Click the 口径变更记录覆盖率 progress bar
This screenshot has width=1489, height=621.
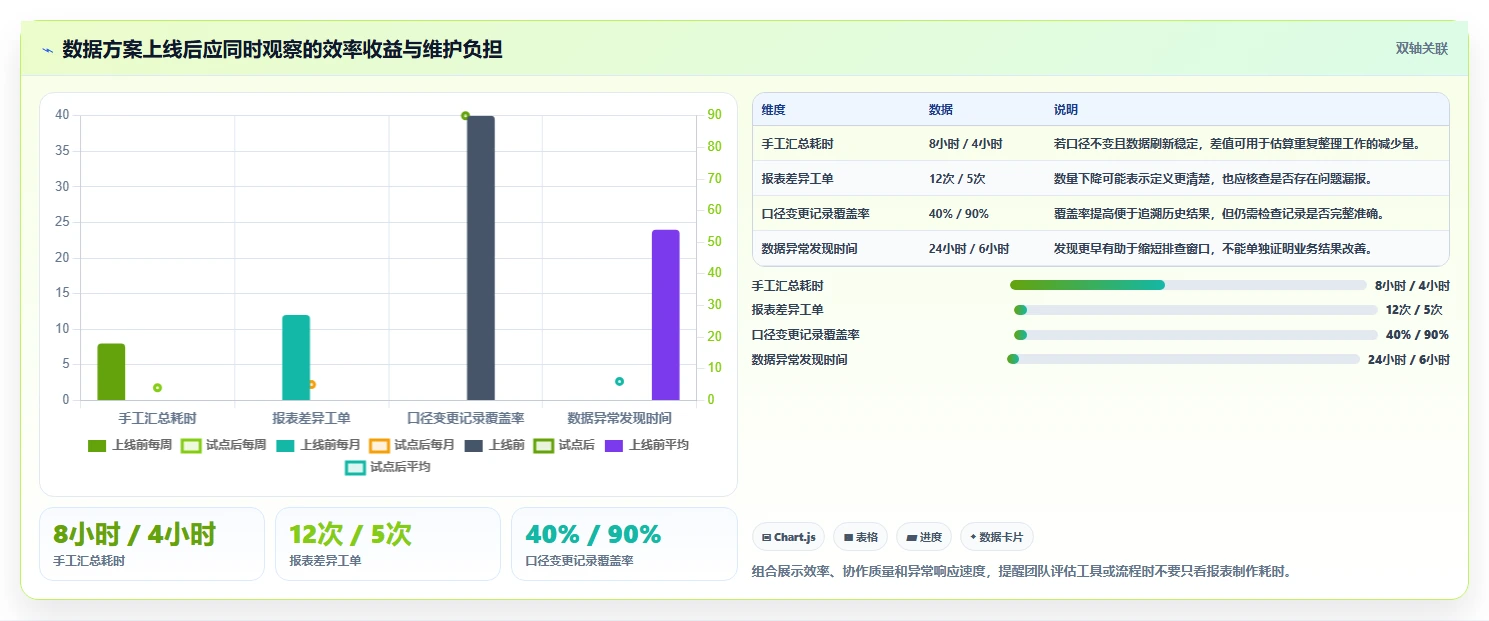(1194, 335)
